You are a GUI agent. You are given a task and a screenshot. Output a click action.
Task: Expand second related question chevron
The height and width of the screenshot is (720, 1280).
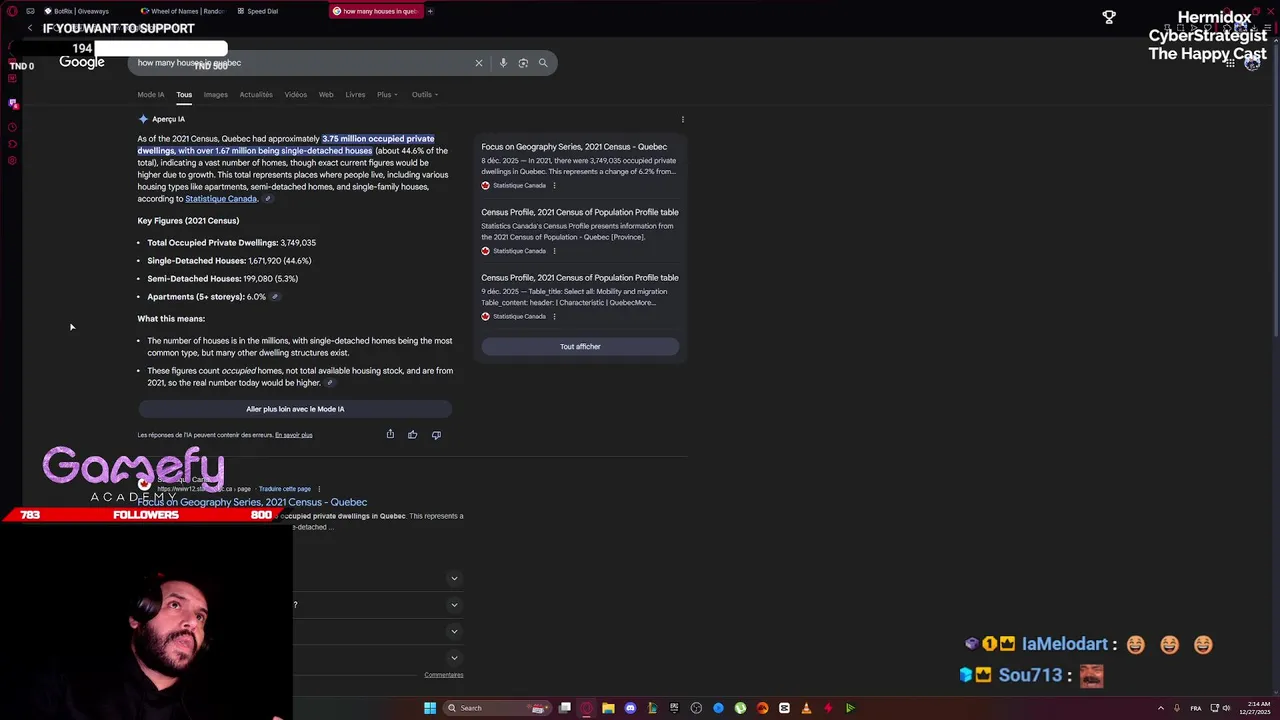click(x=454, y=605)
